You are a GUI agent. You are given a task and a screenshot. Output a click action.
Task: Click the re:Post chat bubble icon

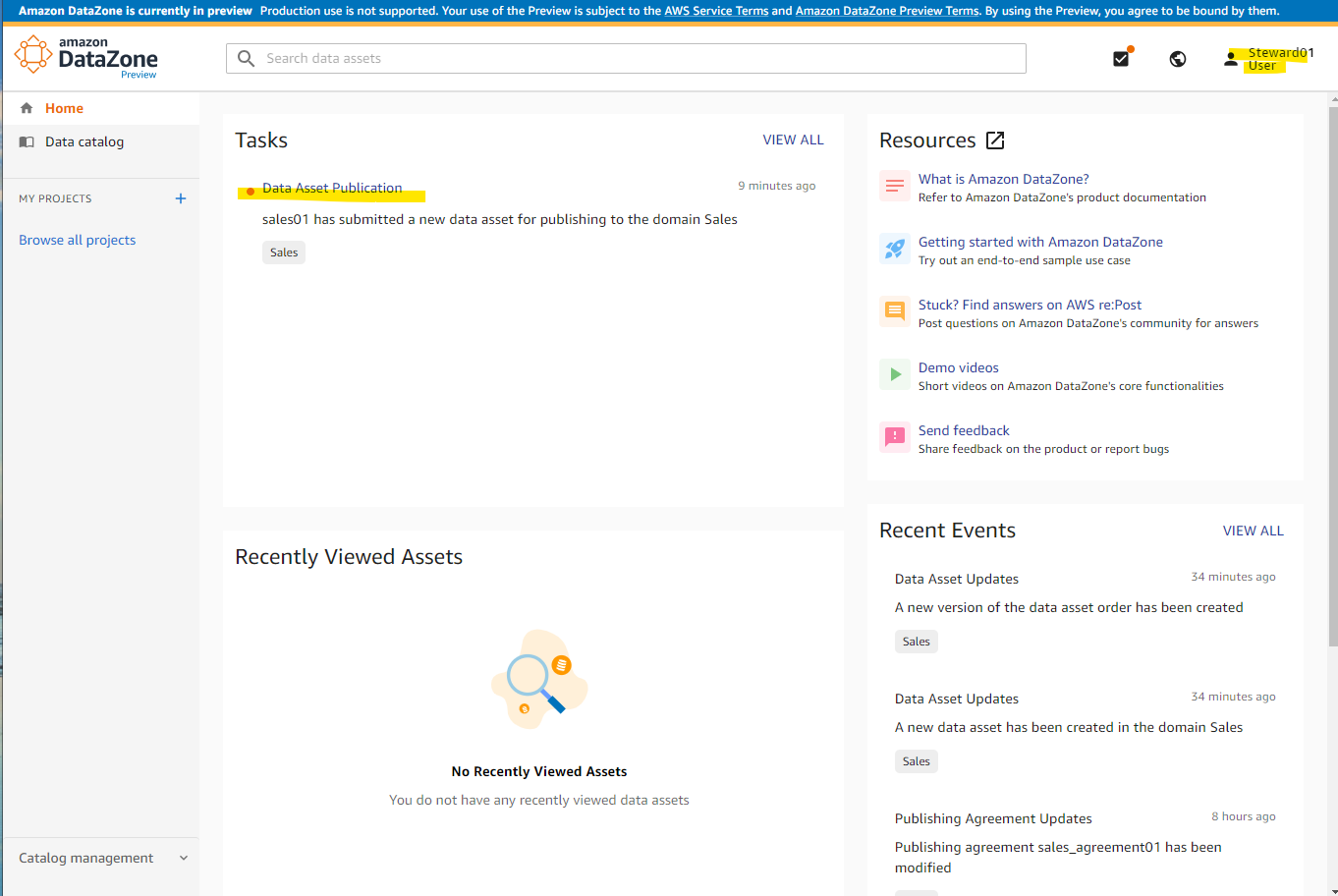(895, 311)
